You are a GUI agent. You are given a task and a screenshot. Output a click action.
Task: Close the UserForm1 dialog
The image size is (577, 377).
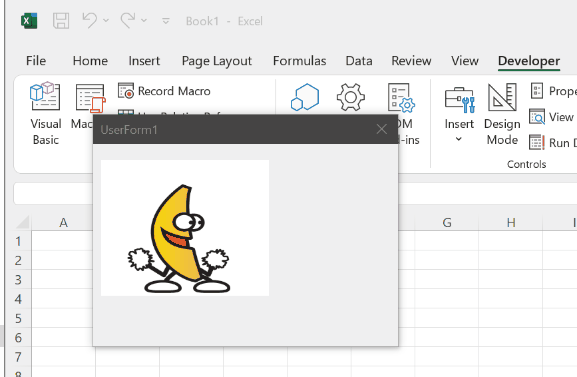[x=382, y=129]
